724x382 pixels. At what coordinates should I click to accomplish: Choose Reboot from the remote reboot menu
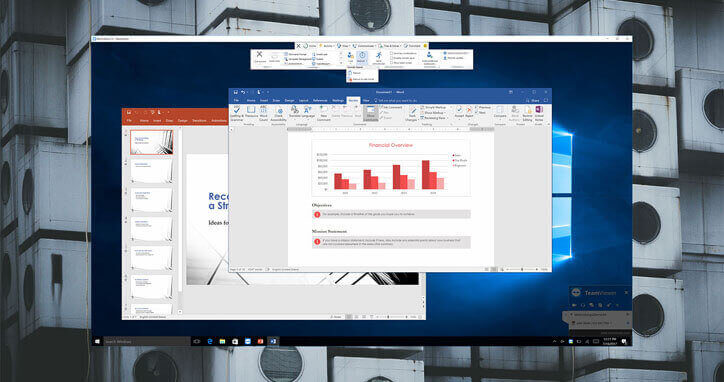tap(357, 73)
